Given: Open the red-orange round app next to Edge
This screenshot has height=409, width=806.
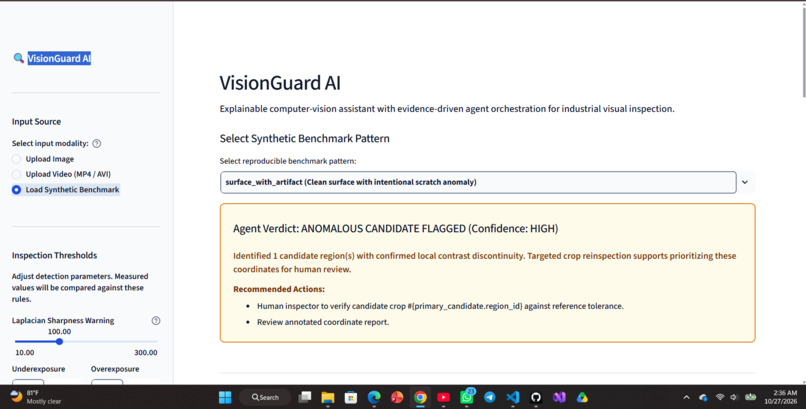Looking at the screenshot, I should pos(397,397).
